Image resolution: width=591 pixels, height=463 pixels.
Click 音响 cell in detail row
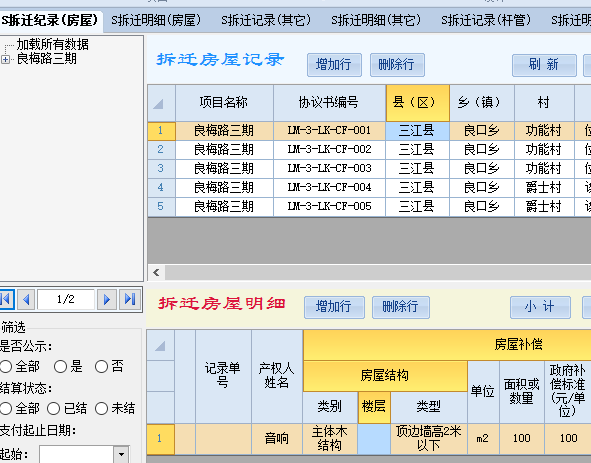point(277,439)
